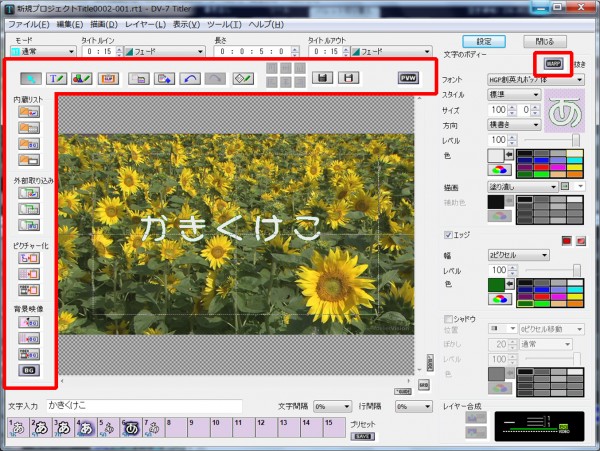Click the 設定 button
This screenshot has height=451, width=600.
coord(484,41)
